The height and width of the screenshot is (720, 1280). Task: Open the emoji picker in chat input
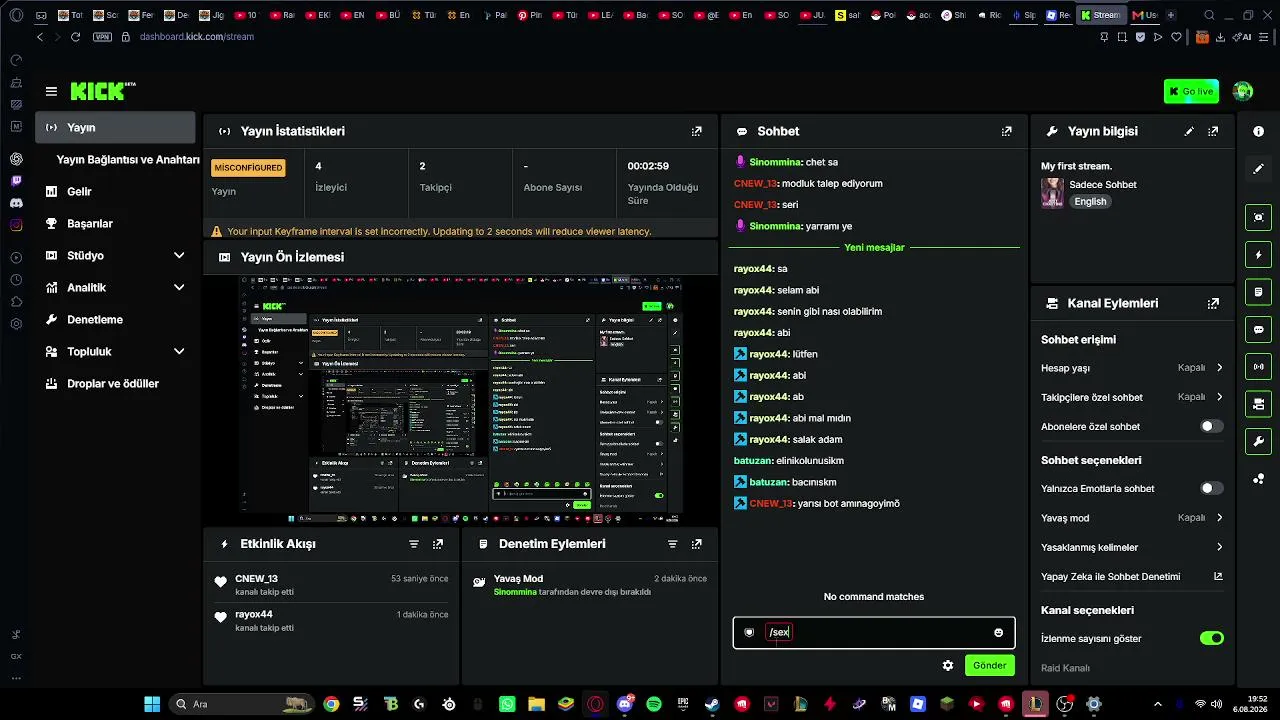click(998, 632)
